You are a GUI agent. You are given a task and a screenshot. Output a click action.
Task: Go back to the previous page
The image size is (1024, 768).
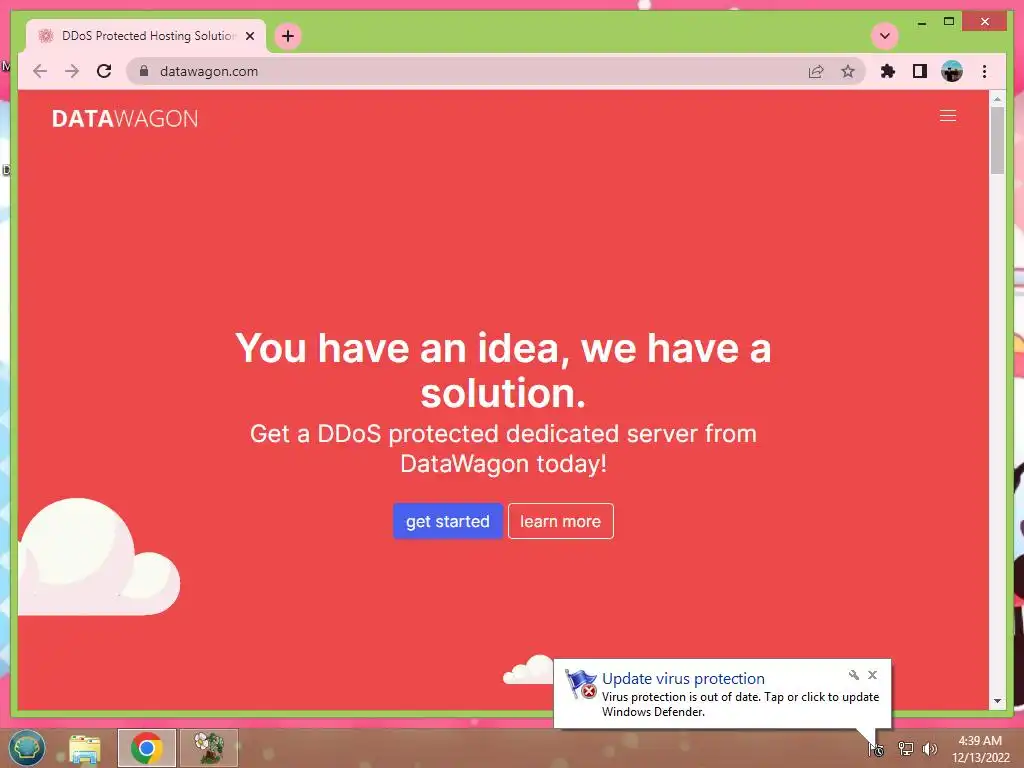(40, 71)
